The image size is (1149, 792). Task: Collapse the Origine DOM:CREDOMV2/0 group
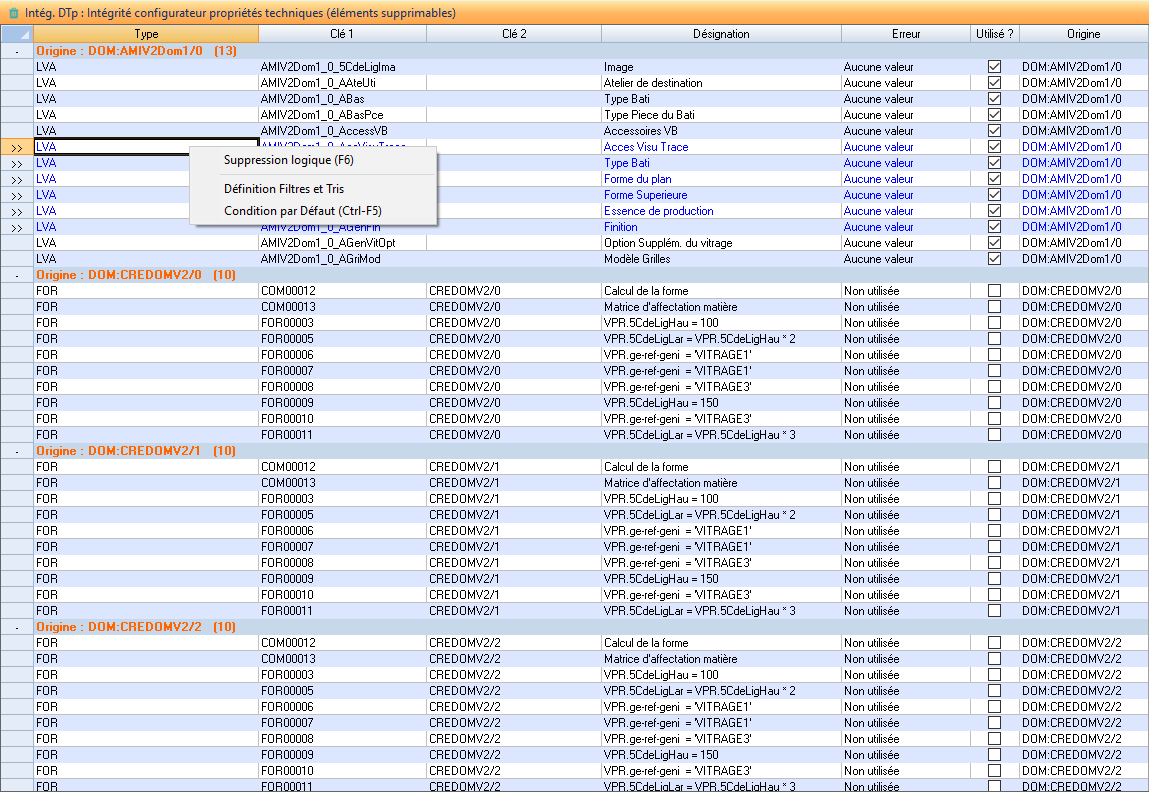coord(16,274)
